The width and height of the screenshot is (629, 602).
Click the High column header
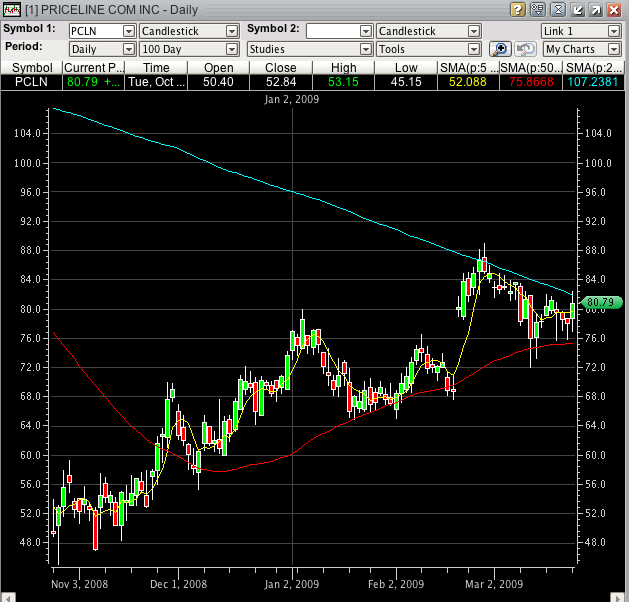click(x=343, y=67)
